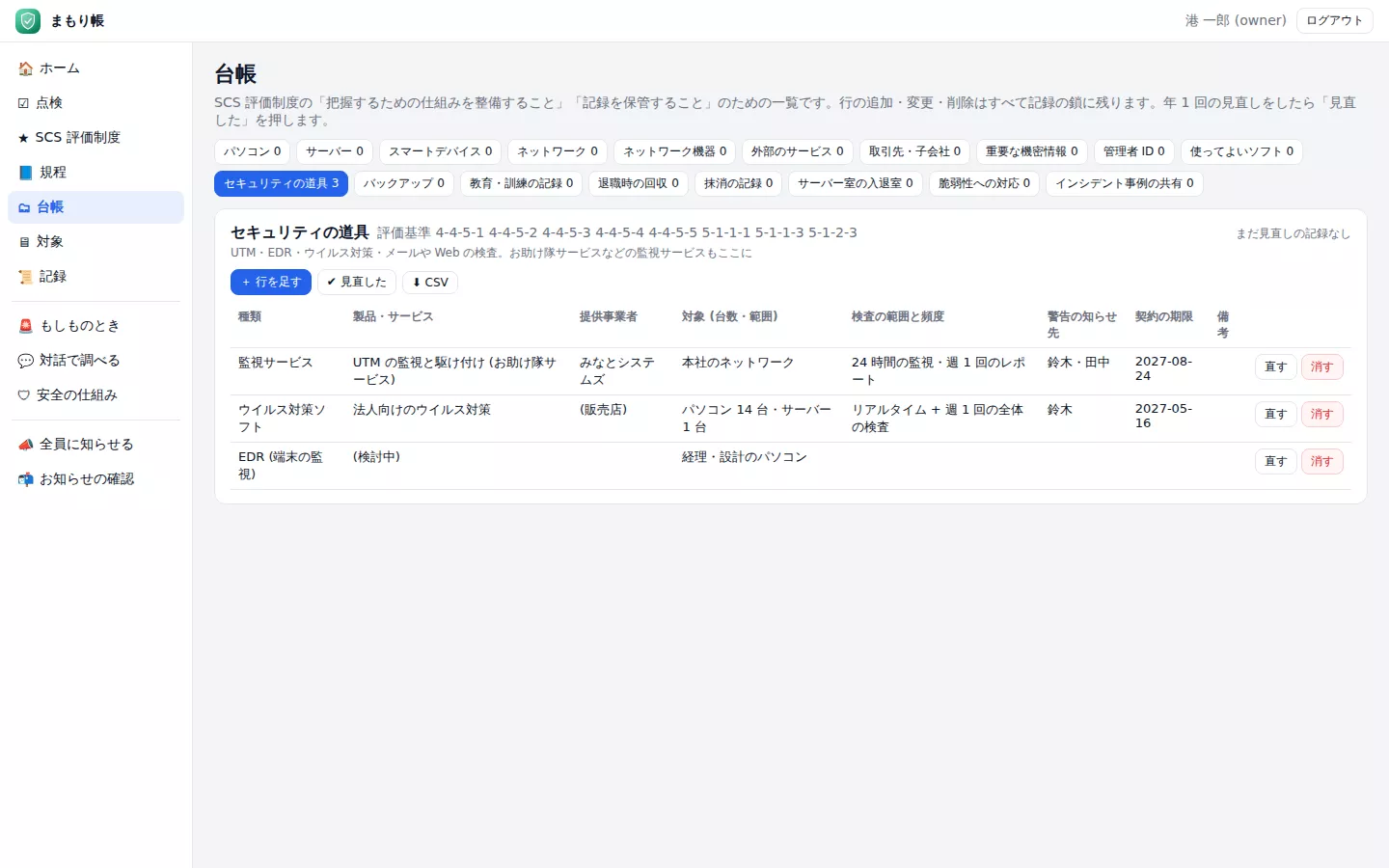
Task: Select the 脆弱性への対応 0 tab
Action: pyautogui.click(x=984, y=183)
